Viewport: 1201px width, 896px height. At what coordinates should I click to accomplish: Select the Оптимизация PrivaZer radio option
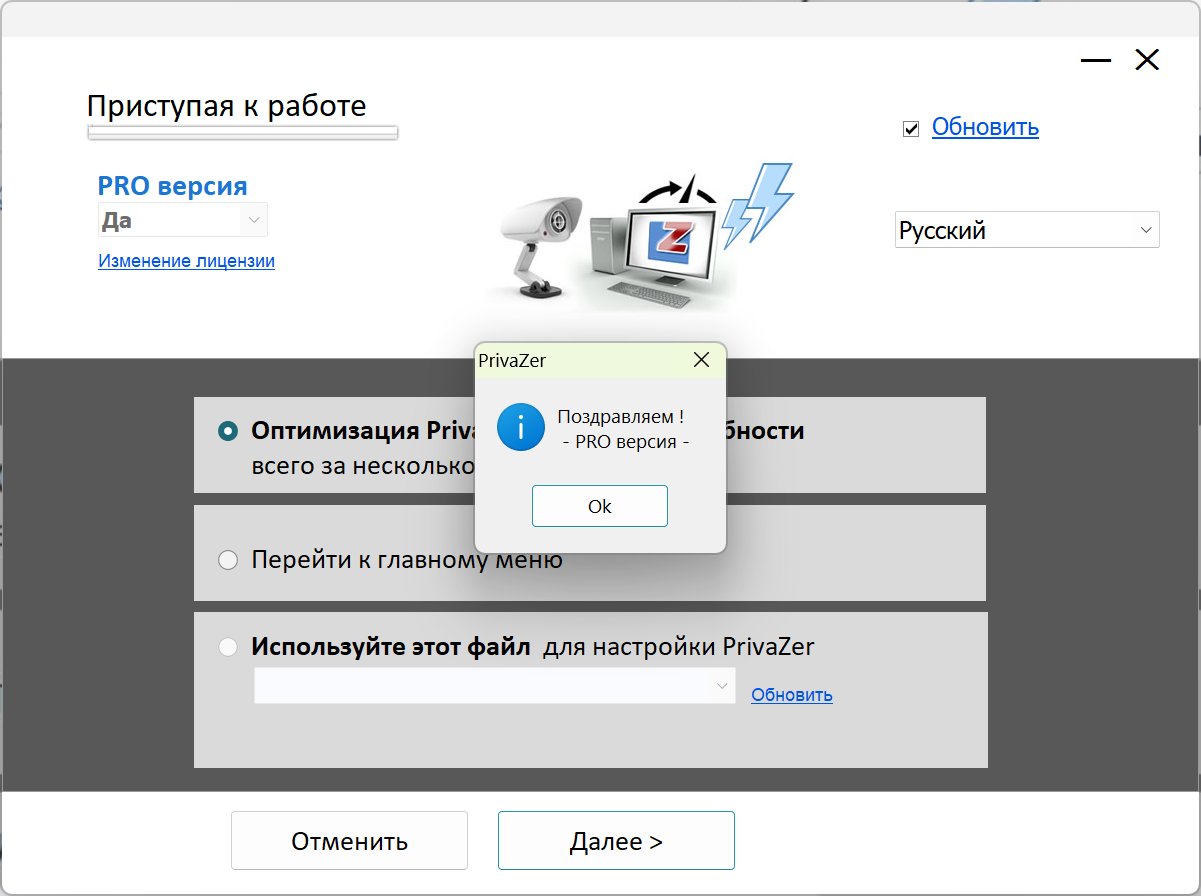click(228, 431)
